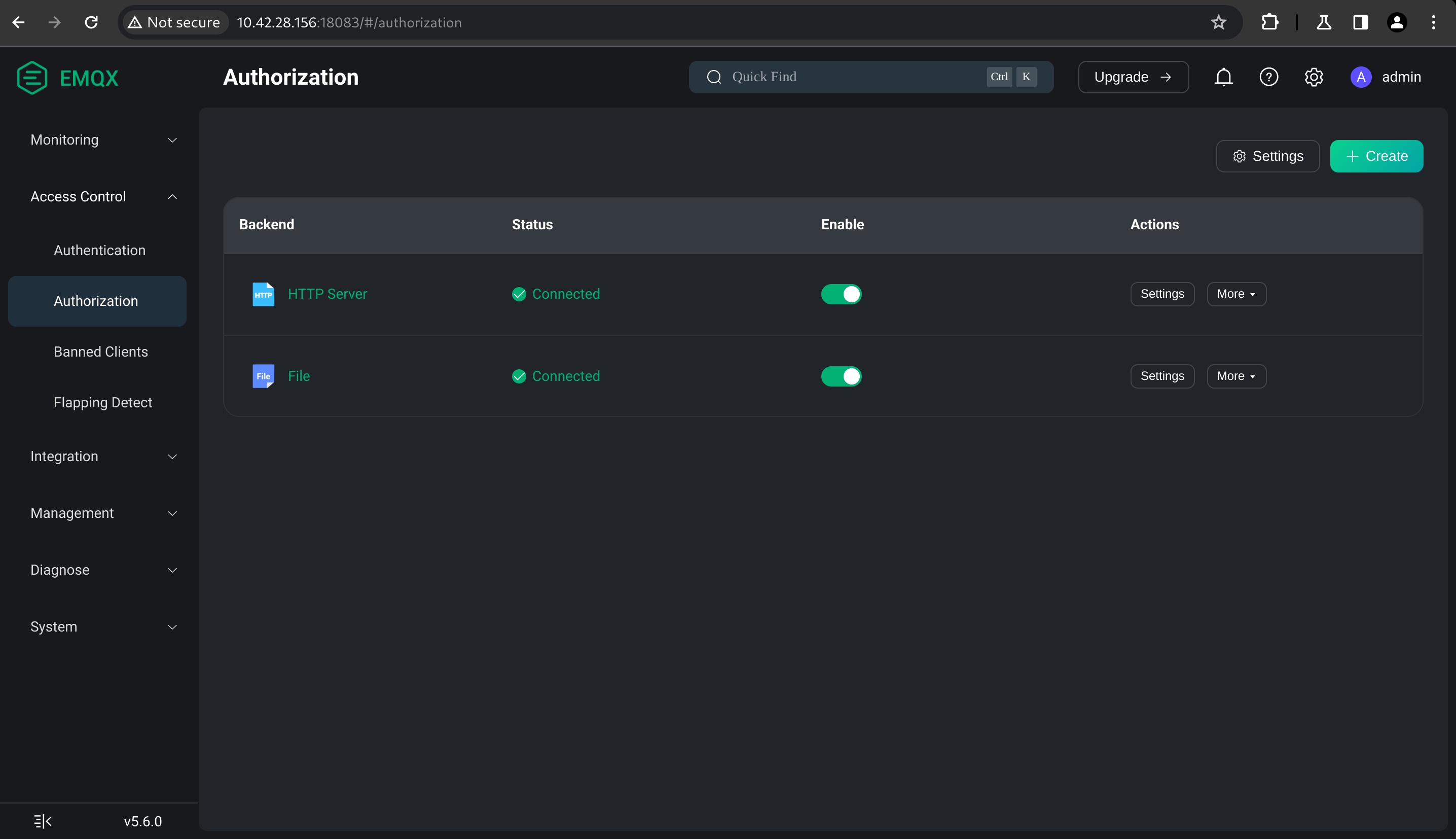Viewport: 1456px width, 839px height.
Task: Click the Upgrade button
Action: (1132, 77)
